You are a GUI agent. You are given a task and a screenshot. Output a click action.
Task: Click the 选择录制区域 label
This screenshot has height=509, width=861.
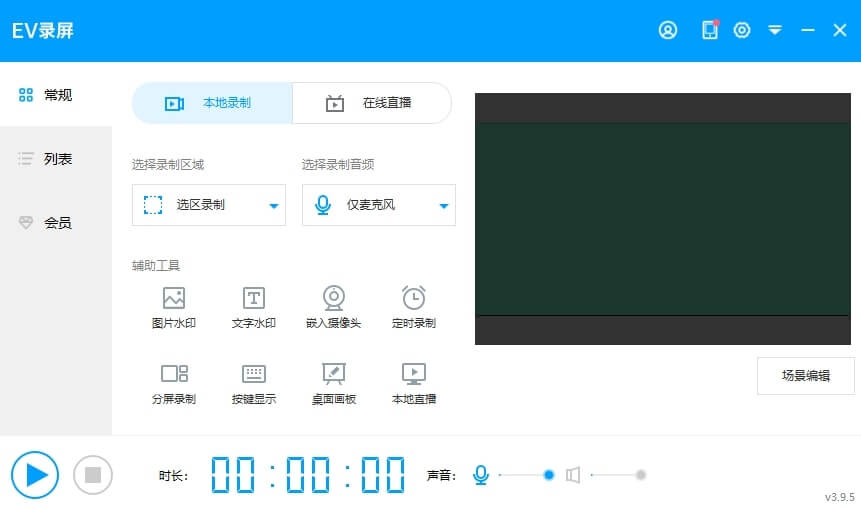click(168, 164)
